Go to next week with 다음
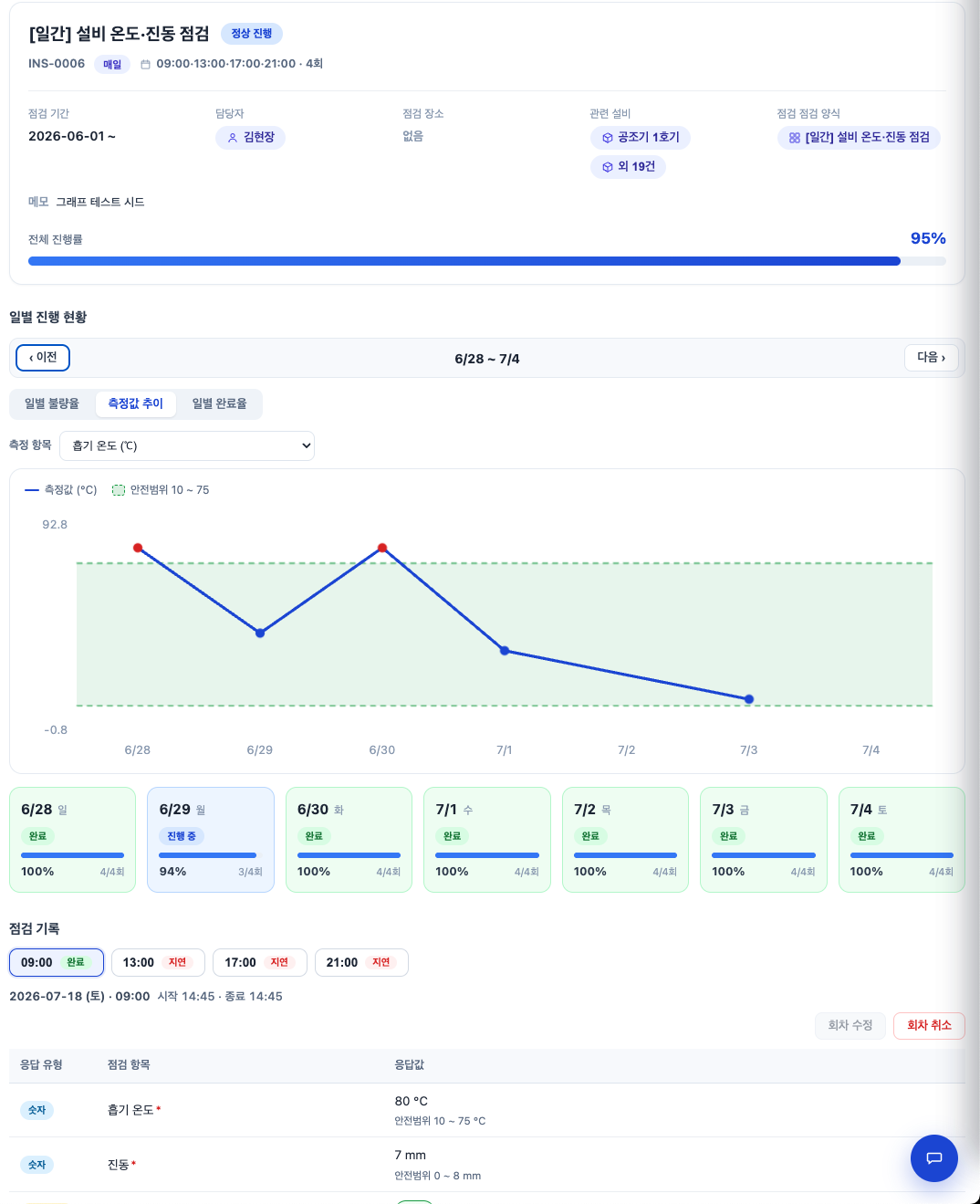The image size is (980, 1204). [x=932, y=358]
